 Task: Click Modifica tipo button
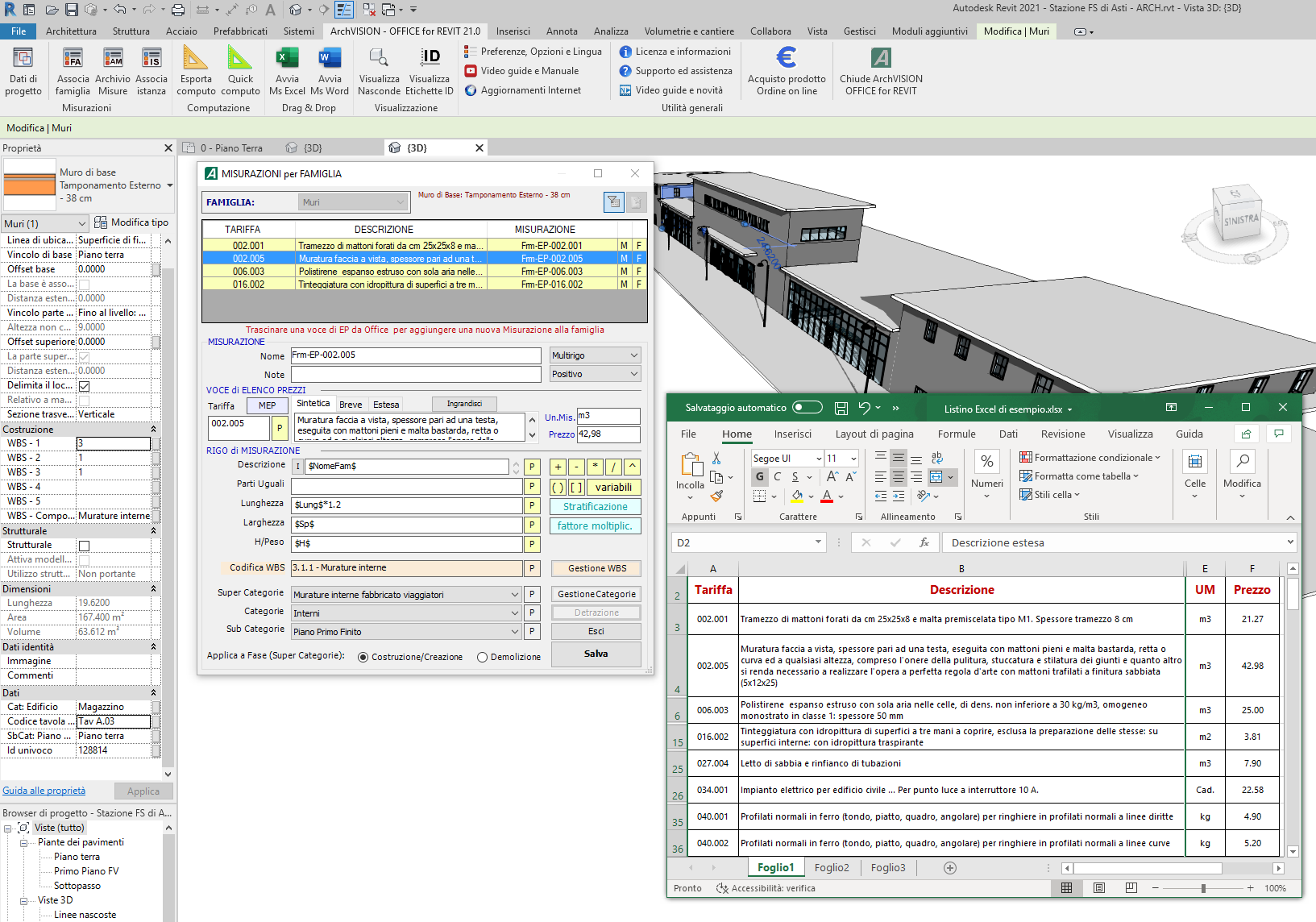(x=131, y=222)
